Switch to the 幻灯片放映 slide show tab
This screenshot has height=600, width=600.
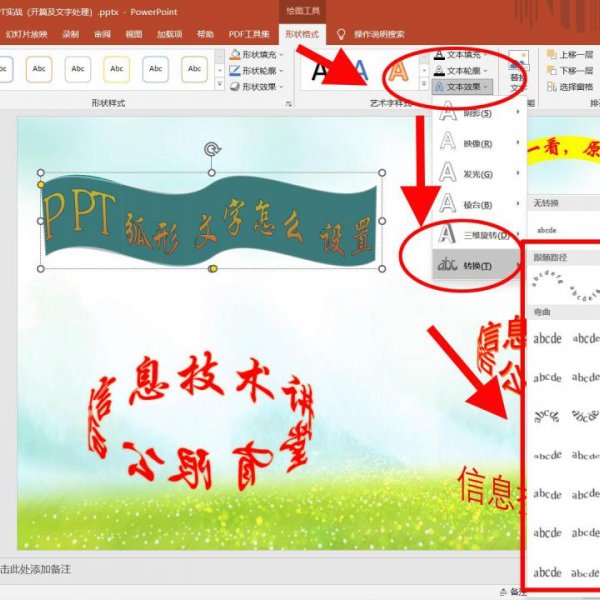pos(27,34)
